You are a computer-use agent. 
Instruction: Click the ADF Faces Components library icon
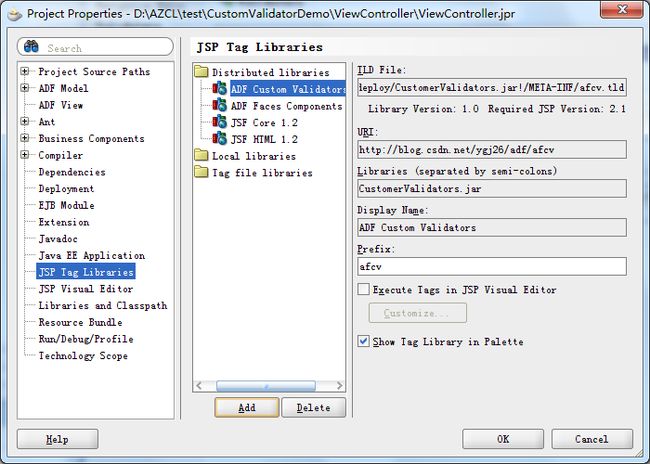(x=220, y=105)
